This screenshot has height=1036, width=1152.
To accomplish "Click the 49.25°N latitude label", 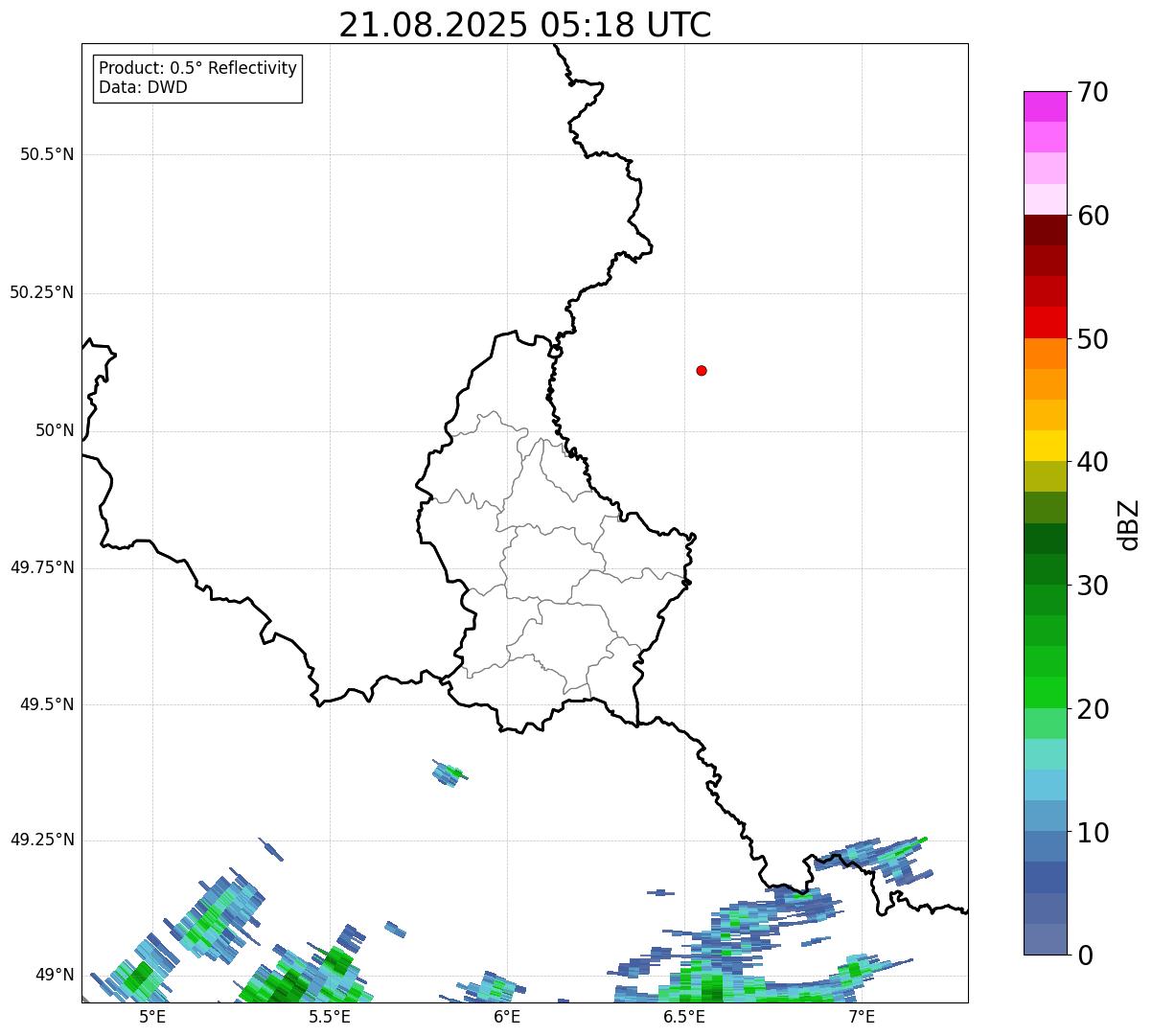I will (42, 840).
